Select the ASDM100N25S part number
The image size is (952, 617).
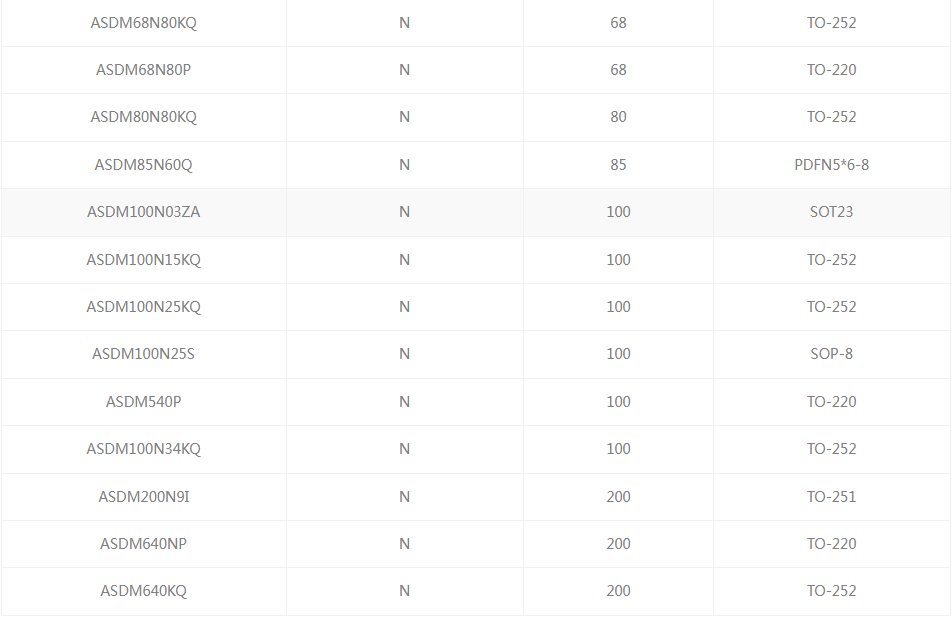click(143, 354)
